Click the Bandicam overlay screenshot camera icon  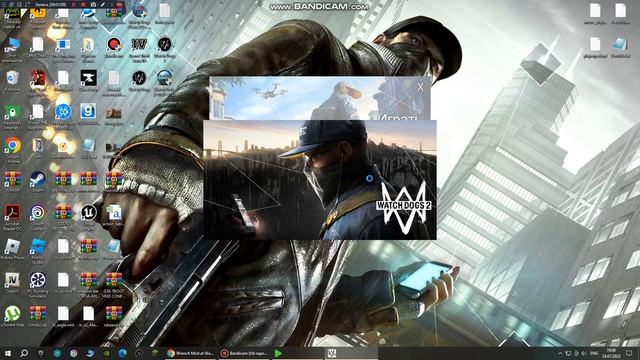[x=93, y=4]
